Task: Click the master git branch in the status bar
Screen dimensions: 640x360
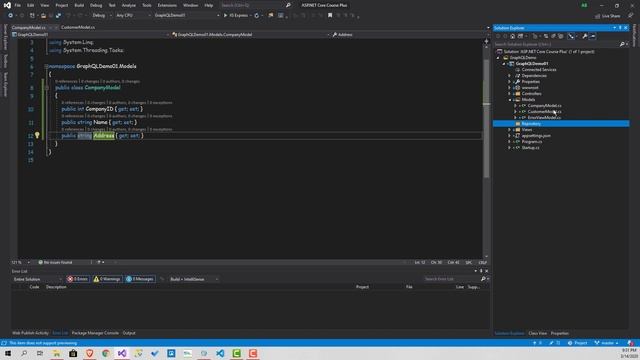Action: pos(607,343)
